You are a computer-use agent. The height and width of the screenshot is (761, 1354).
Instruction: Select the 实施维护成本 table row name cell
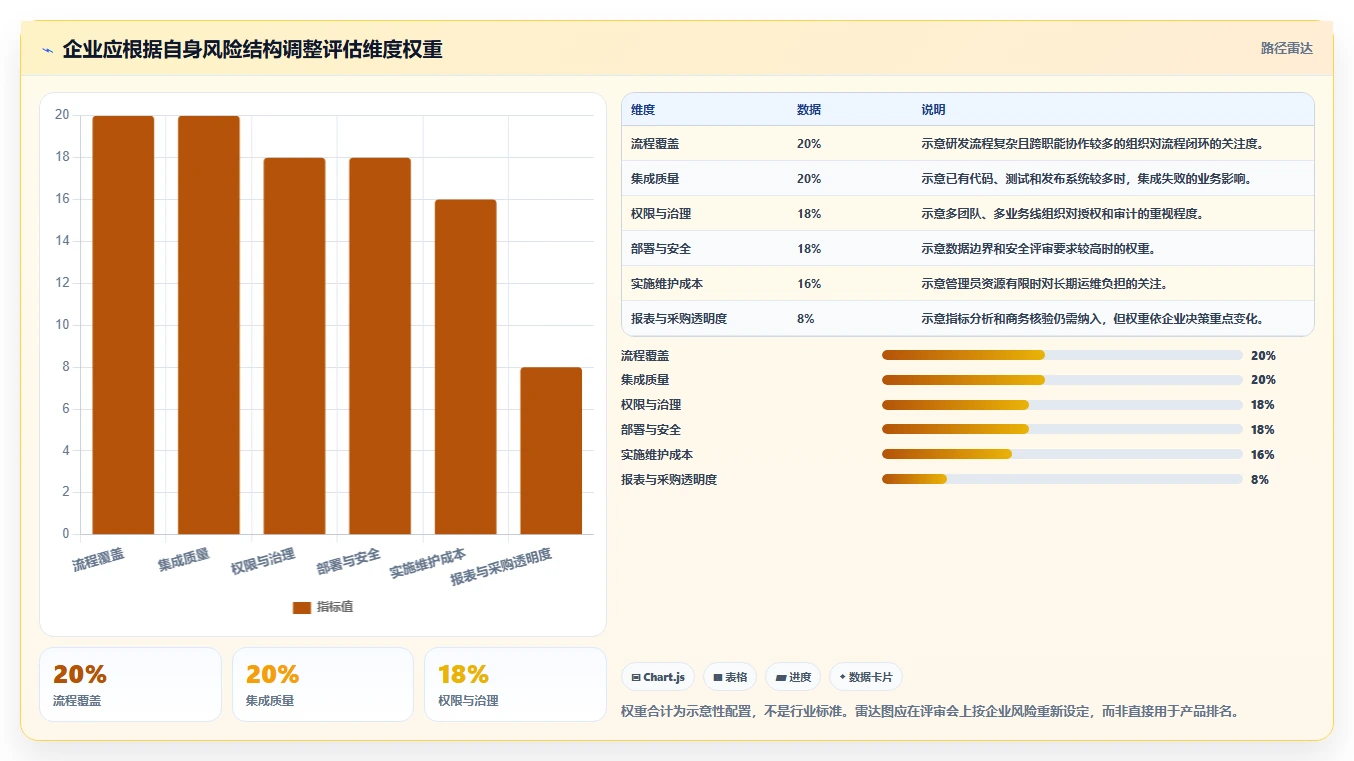667,284
